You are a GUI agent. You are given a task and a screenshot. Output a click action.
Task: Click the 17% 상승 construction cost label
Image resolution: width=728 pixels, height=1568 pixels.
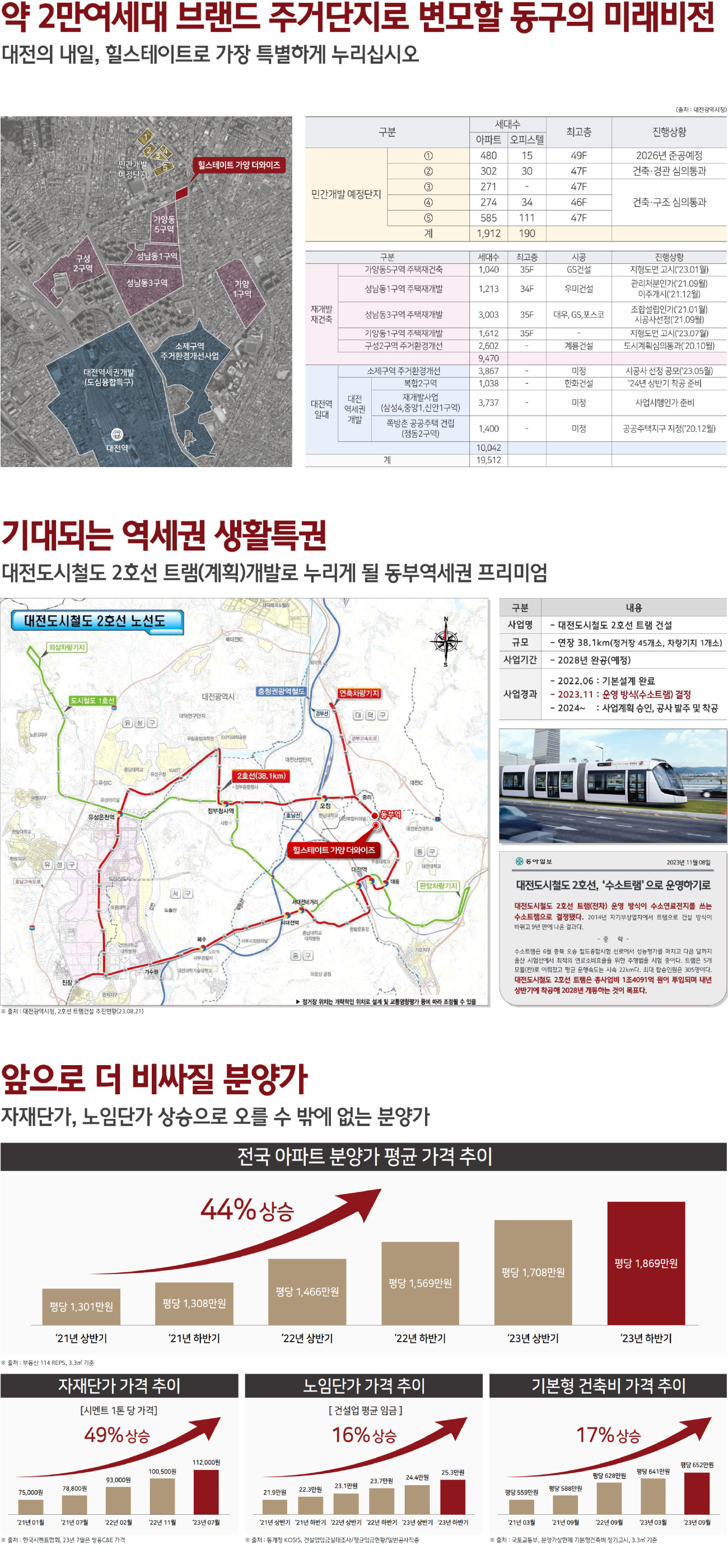pyautogui.click(x=608, y=1435)
